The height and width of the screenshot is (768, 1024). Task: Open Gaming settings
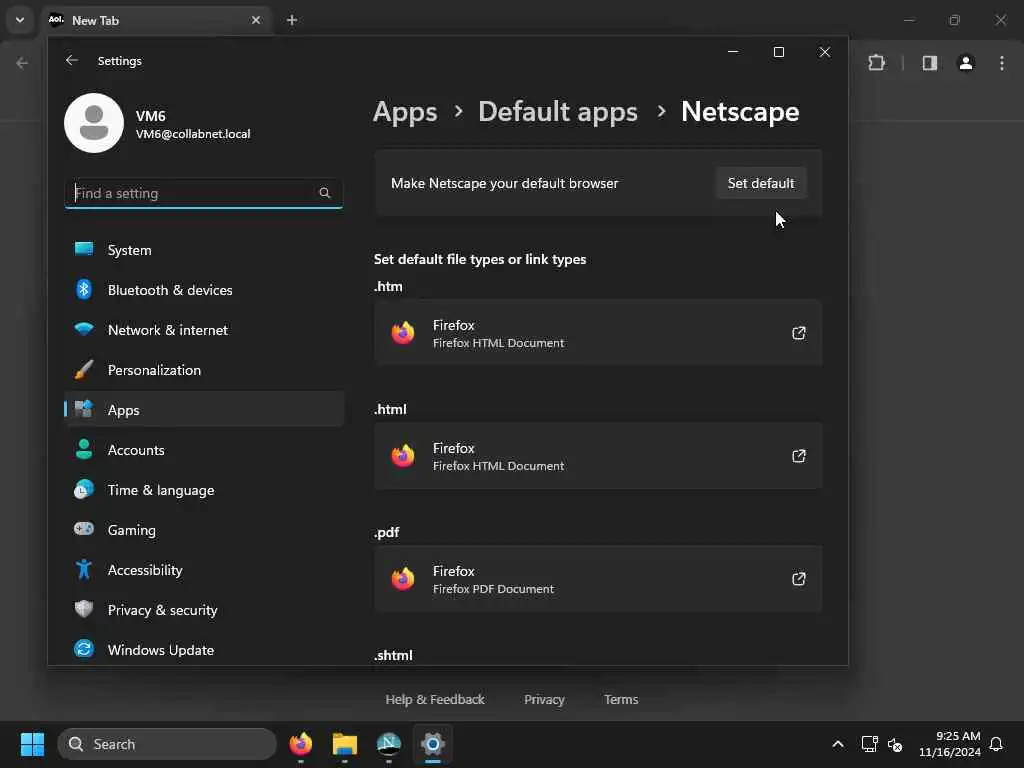pos(204,530)
